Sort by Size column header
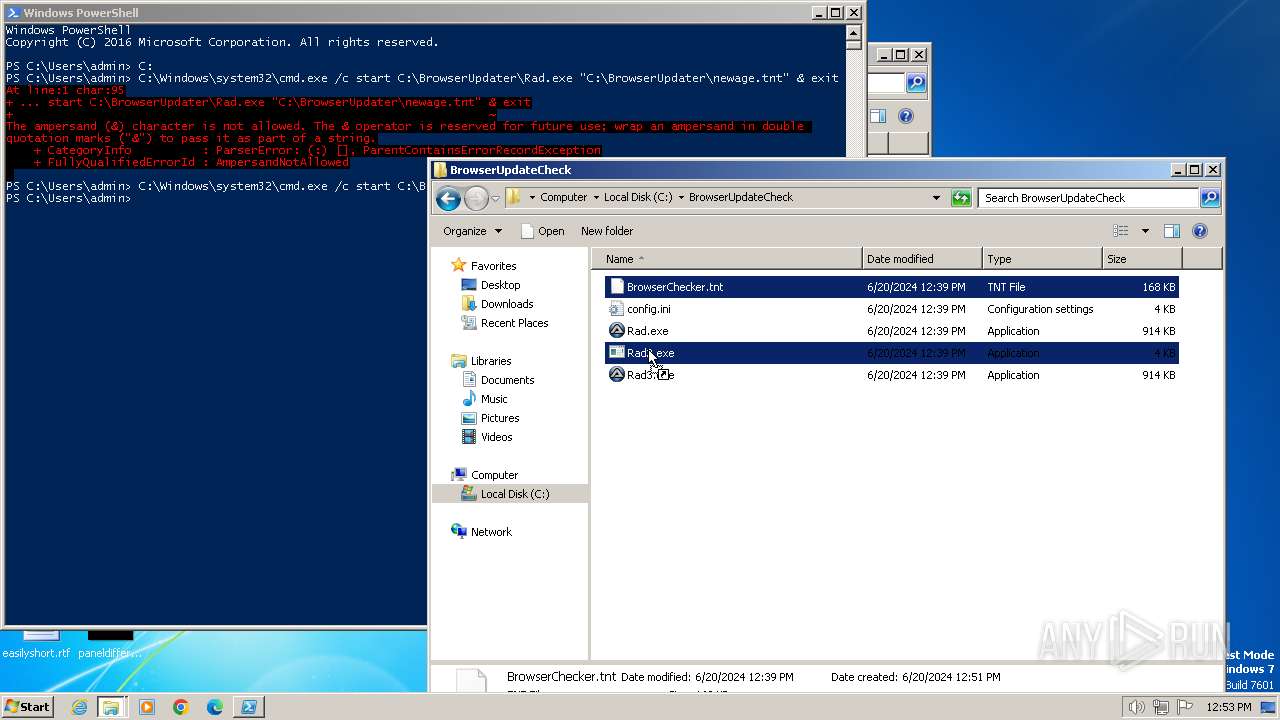The width and height of the screenshot is (1280, 720). [x=1141, y=259]
